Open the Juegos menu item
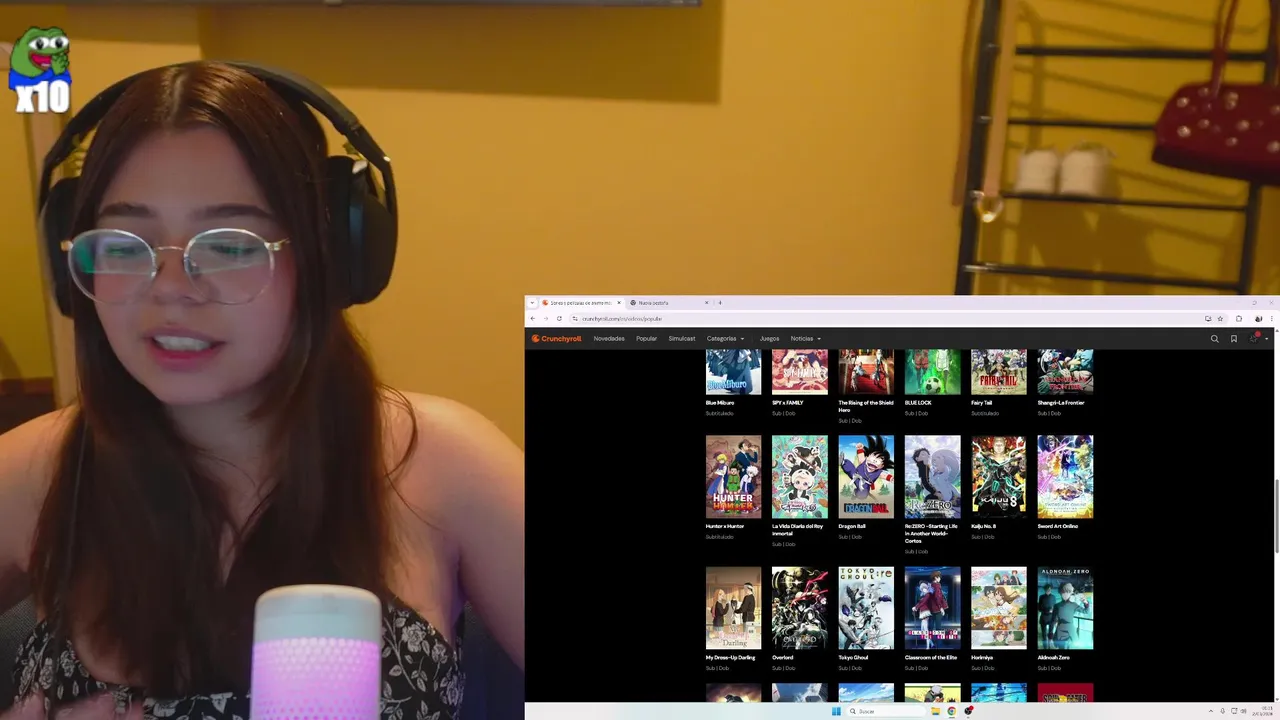1280x720 pixels. click(769, 339)
